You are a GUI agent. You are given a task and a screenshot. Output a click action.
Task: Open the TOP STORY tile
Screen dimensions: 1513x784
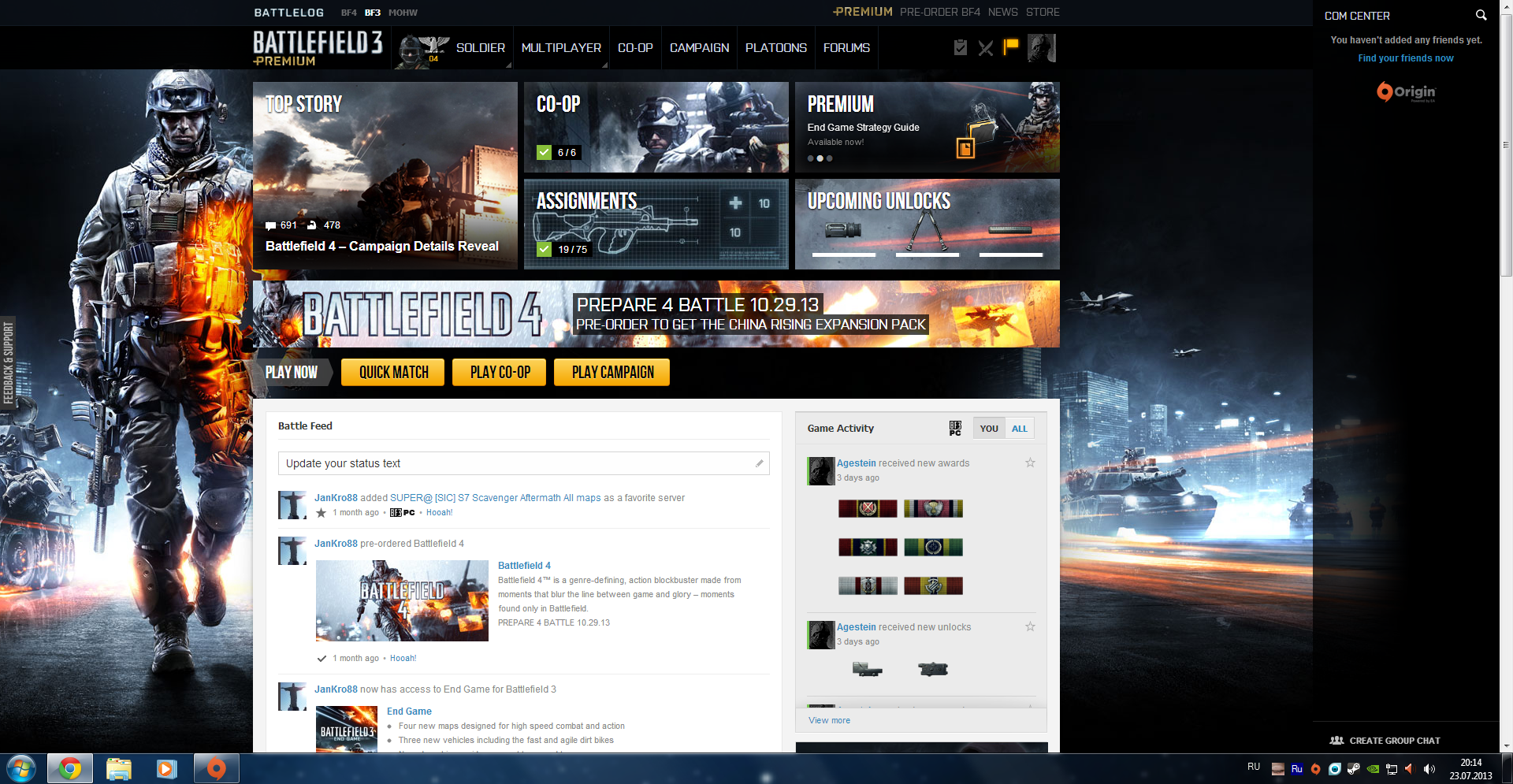(385, 176)
